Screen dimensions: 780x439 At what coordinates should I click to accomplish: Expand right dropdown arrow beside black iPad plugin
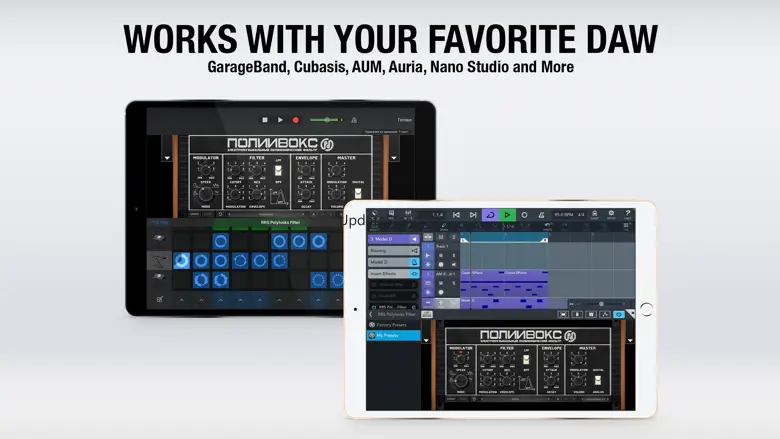click(x=394, y=158)
